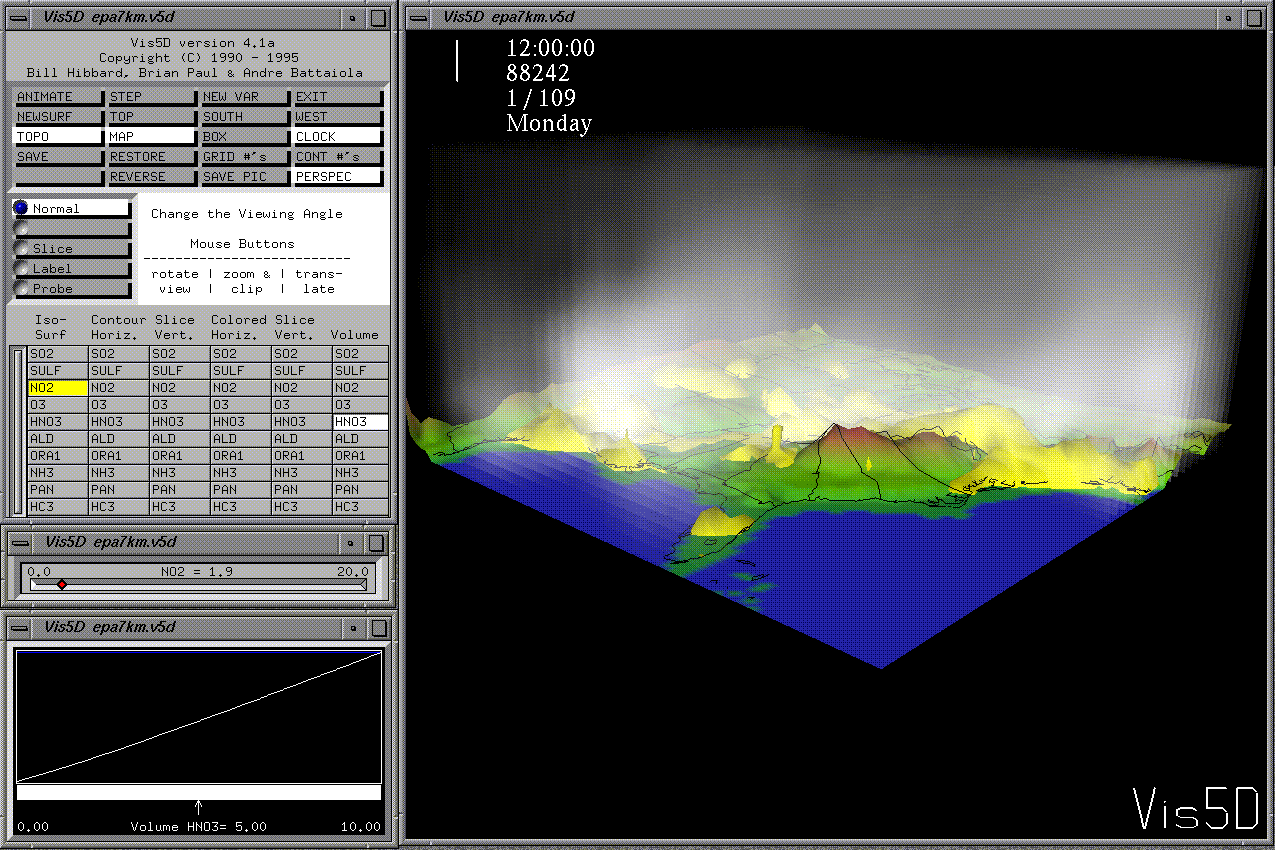Select the Normal mouse mode
Screen dimensions: 1275x850
click(71, 209)
